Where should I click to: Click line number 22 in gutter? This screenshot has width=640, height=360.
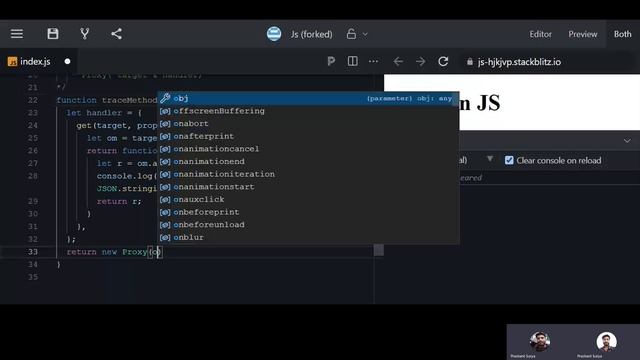(33, 100)
